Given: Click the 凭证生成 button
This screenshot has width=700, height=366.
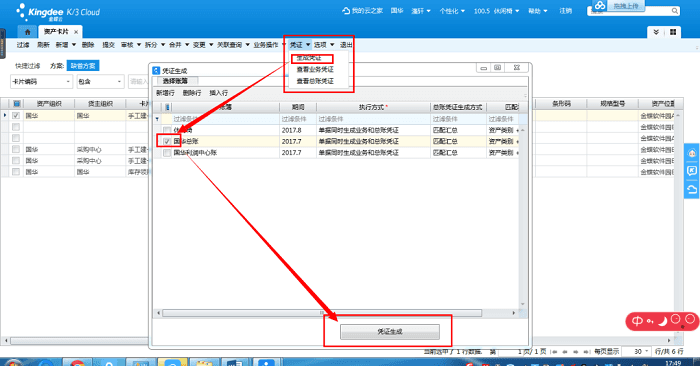Looking at the screenshot, I should 390,332.
